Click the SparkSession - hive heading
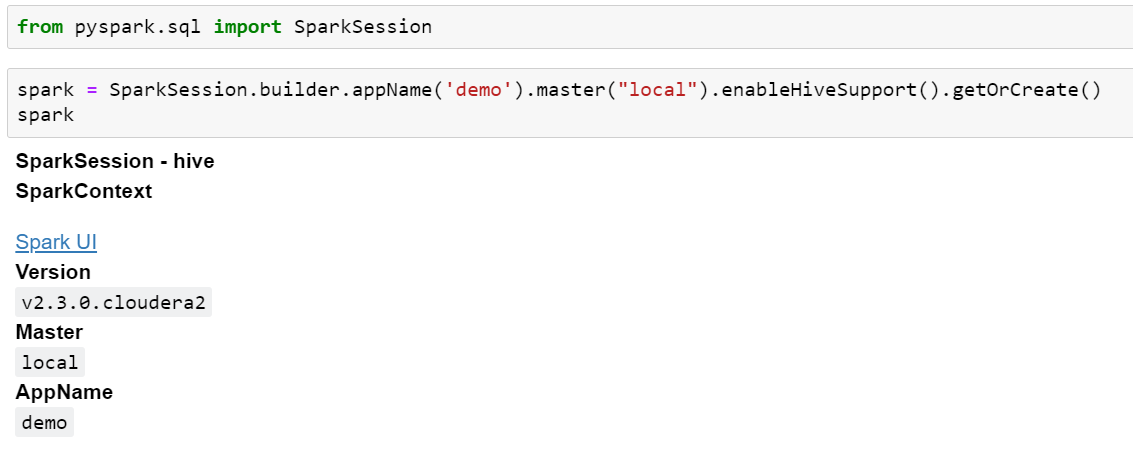1133x457 pixels. (115, 161)
